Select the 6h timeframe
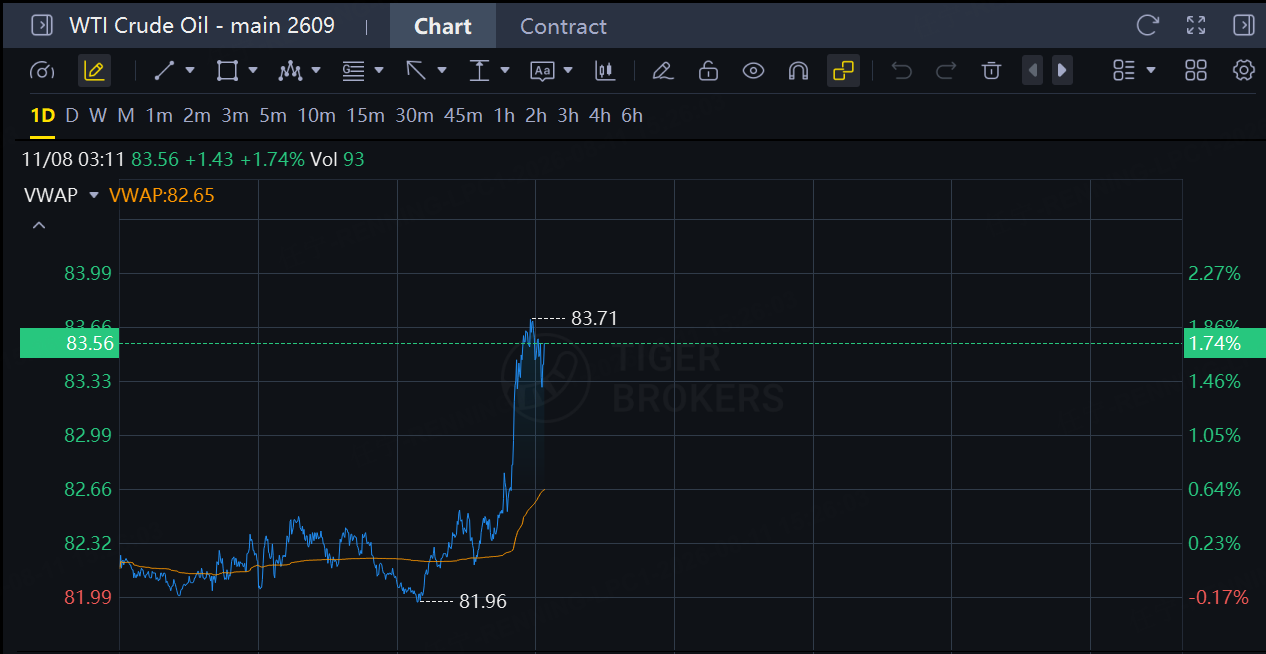 632,115
